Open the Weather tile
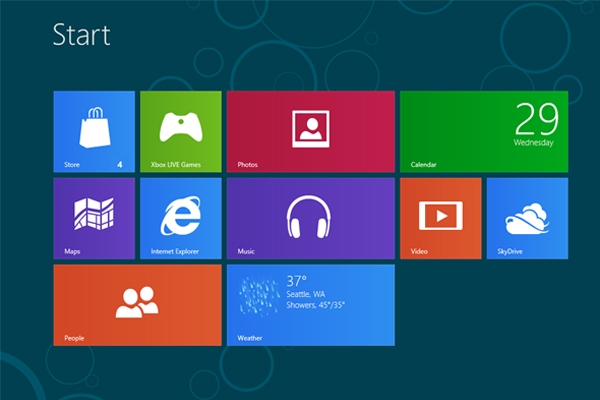Image resolution: width=600 pixels, height=400 pixels. [311, 305]
